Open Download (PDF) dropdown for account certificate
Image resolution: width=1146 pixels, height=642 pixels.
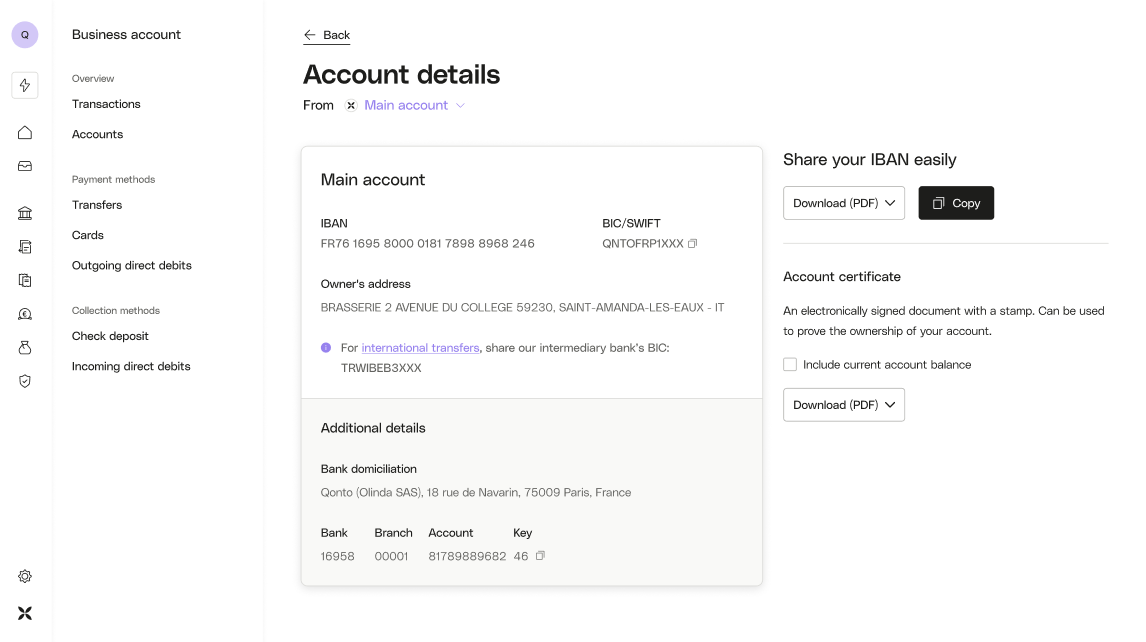(843, 405)
